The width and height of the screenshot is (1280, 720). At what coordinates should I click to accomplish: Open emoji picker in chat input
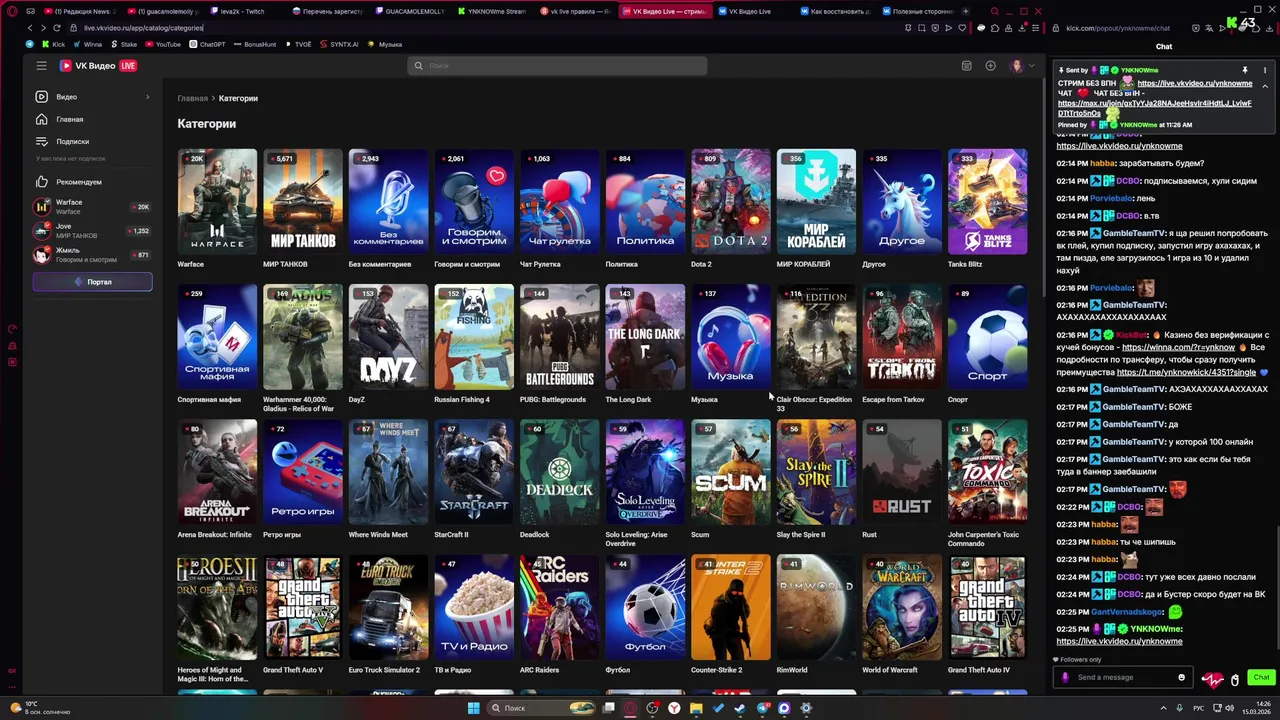click(x=1181, y=677)
